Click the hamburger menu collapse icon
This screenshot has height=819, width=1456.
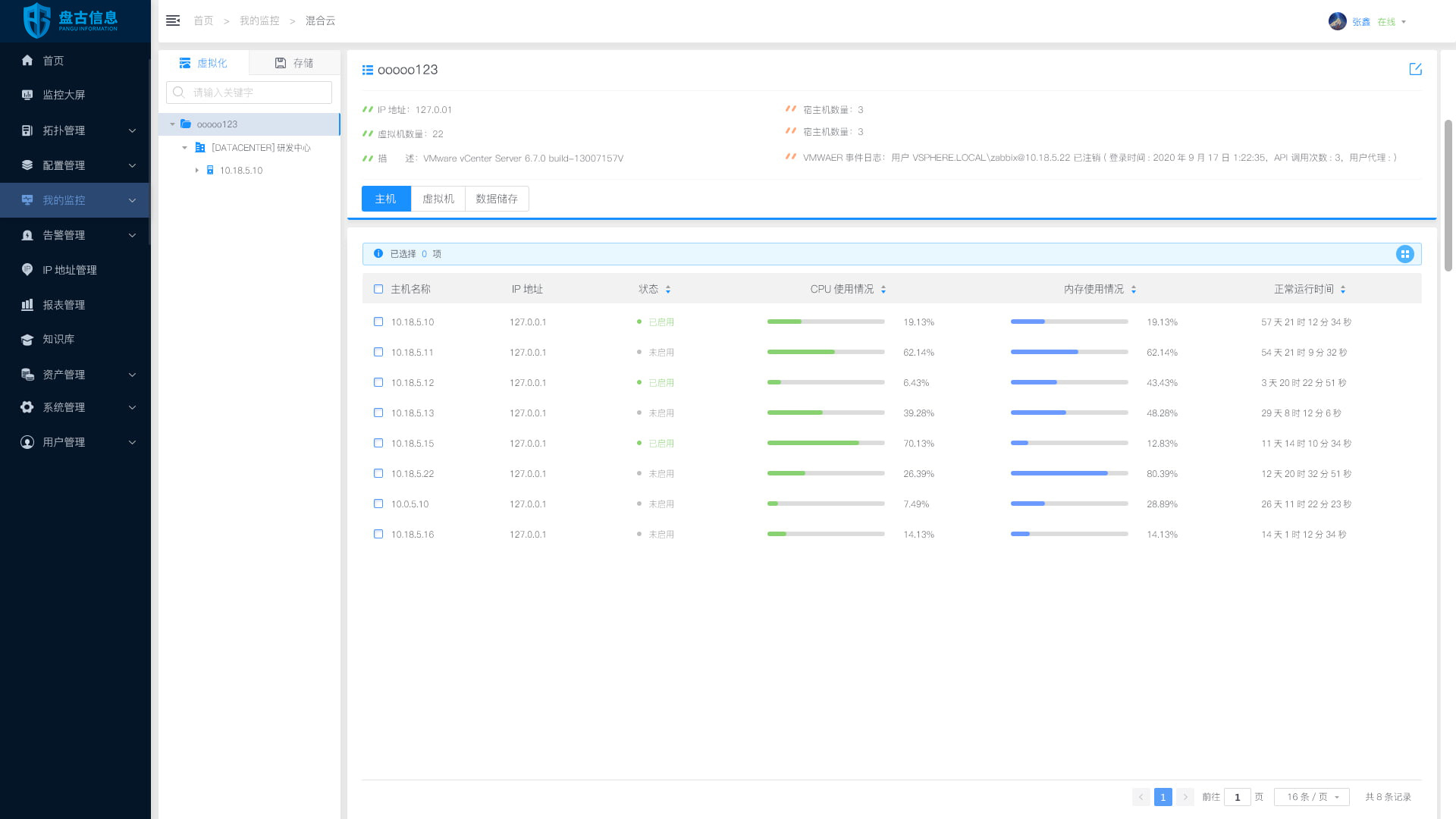click(173, 20)
